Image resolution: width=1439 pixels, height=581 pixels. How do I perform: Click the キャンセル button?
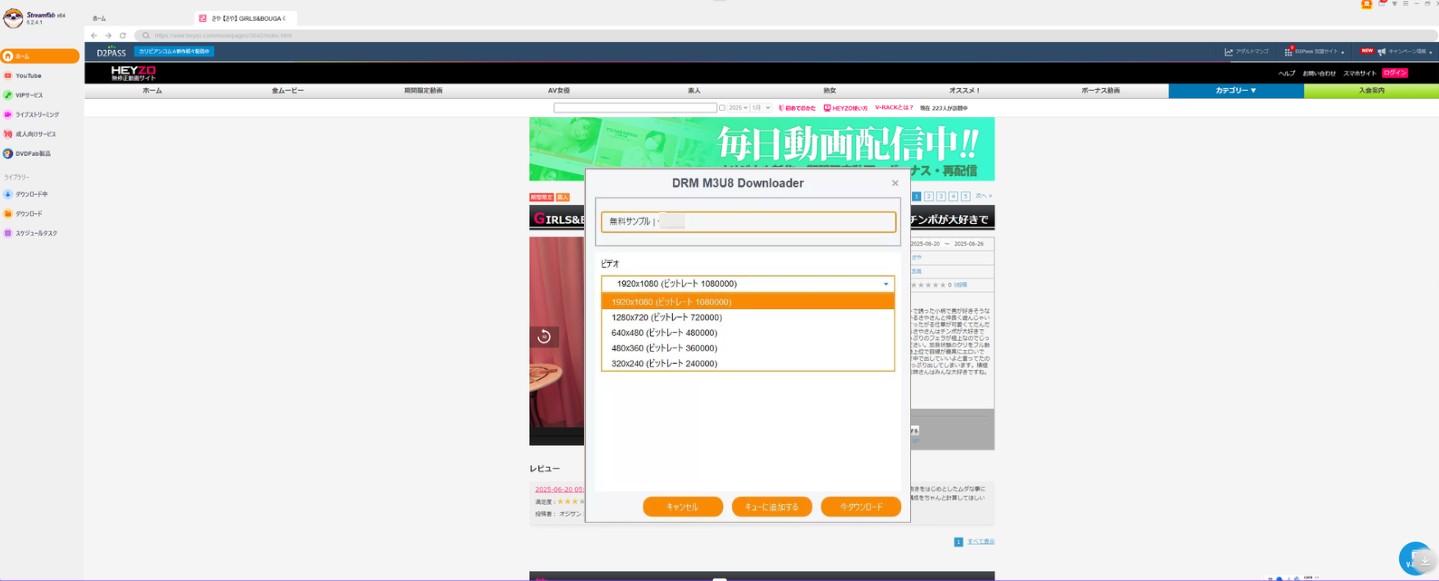click(682, 507)
